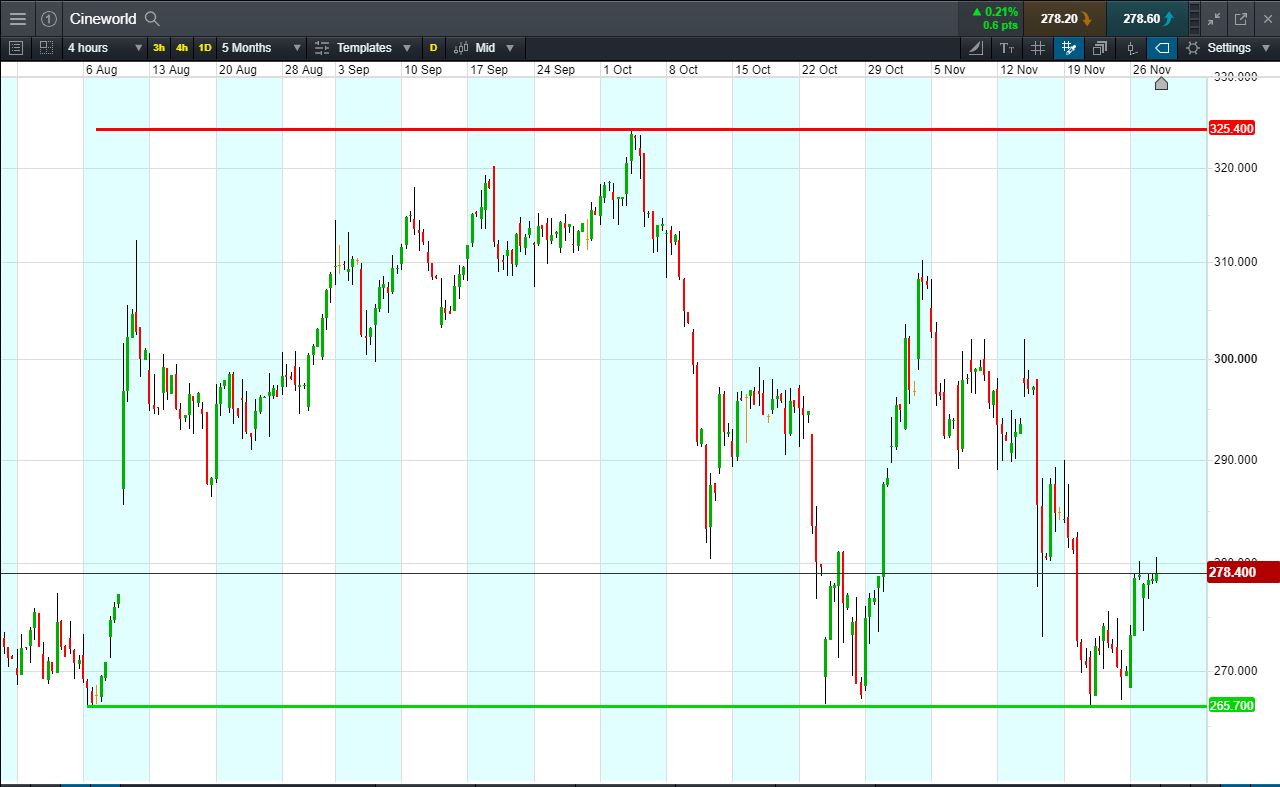Expand the 5 Months period dropdown

[x=297, y=47]
